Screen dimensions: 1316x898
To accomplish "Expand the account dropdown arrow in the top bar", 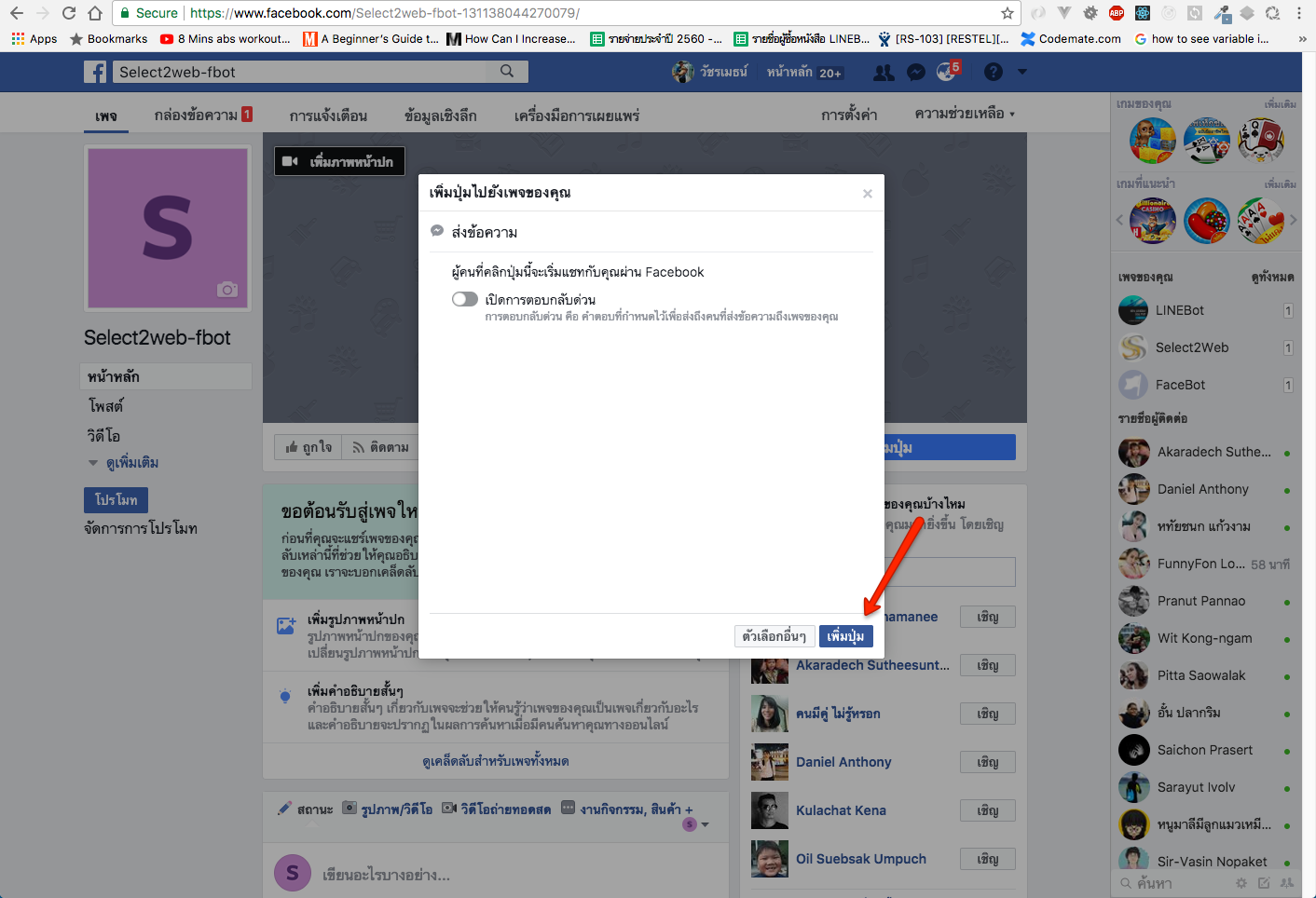I will pos(1022,72).
